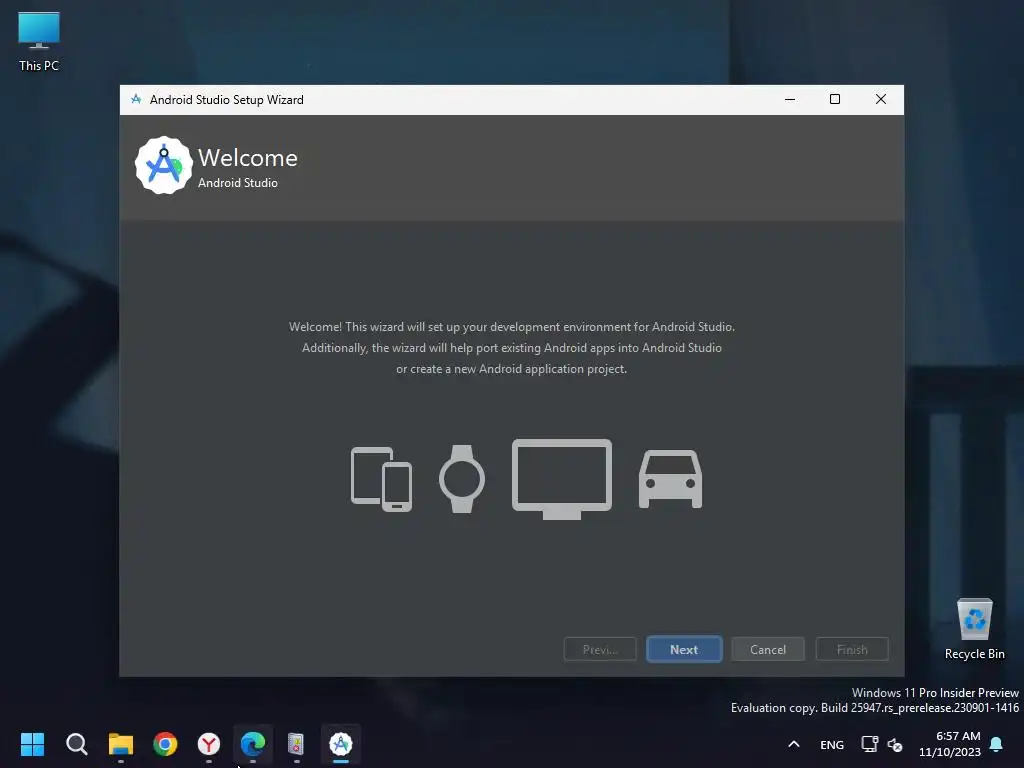Open the Windows Start menu
The width and height of the screenshot is (1024, 768).
[x=32, y=744]
